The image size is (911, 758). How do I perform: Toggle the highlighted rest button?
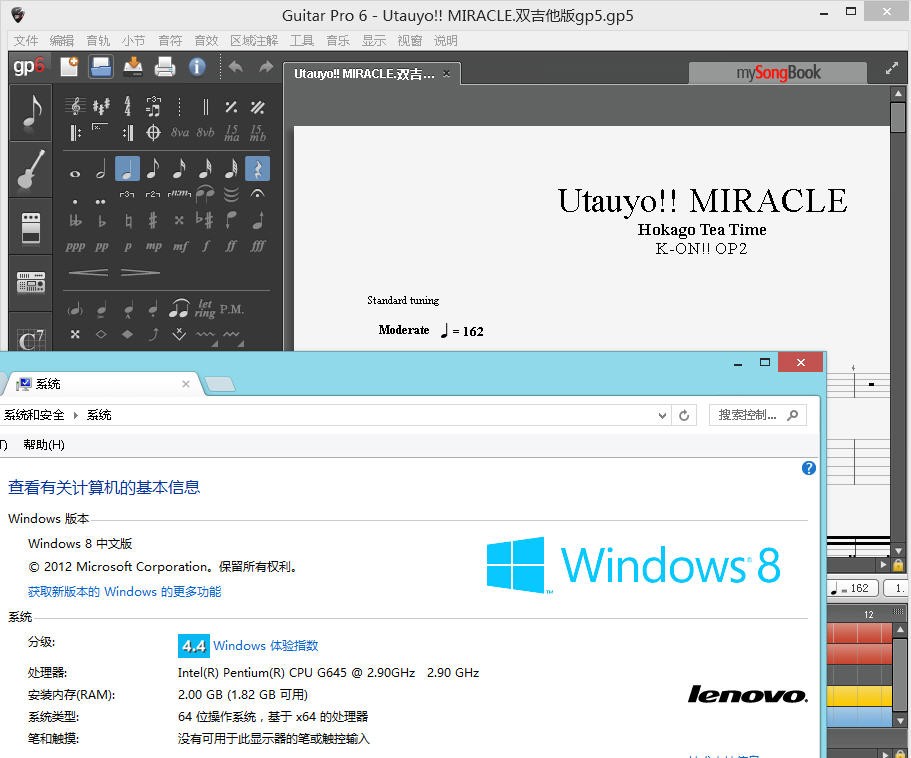click(257, 169)
